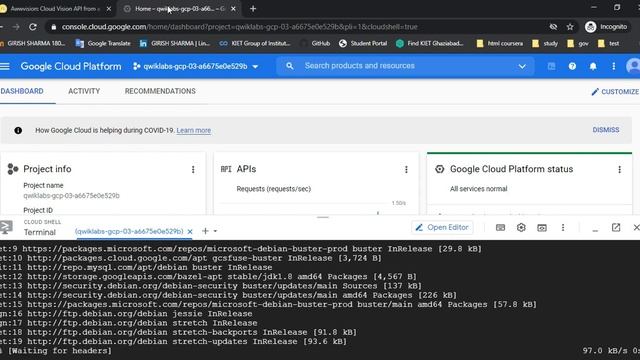Viewport: 640px width, 360px height.
Task: Open the Learn more link
Action: tap(193, 130)
